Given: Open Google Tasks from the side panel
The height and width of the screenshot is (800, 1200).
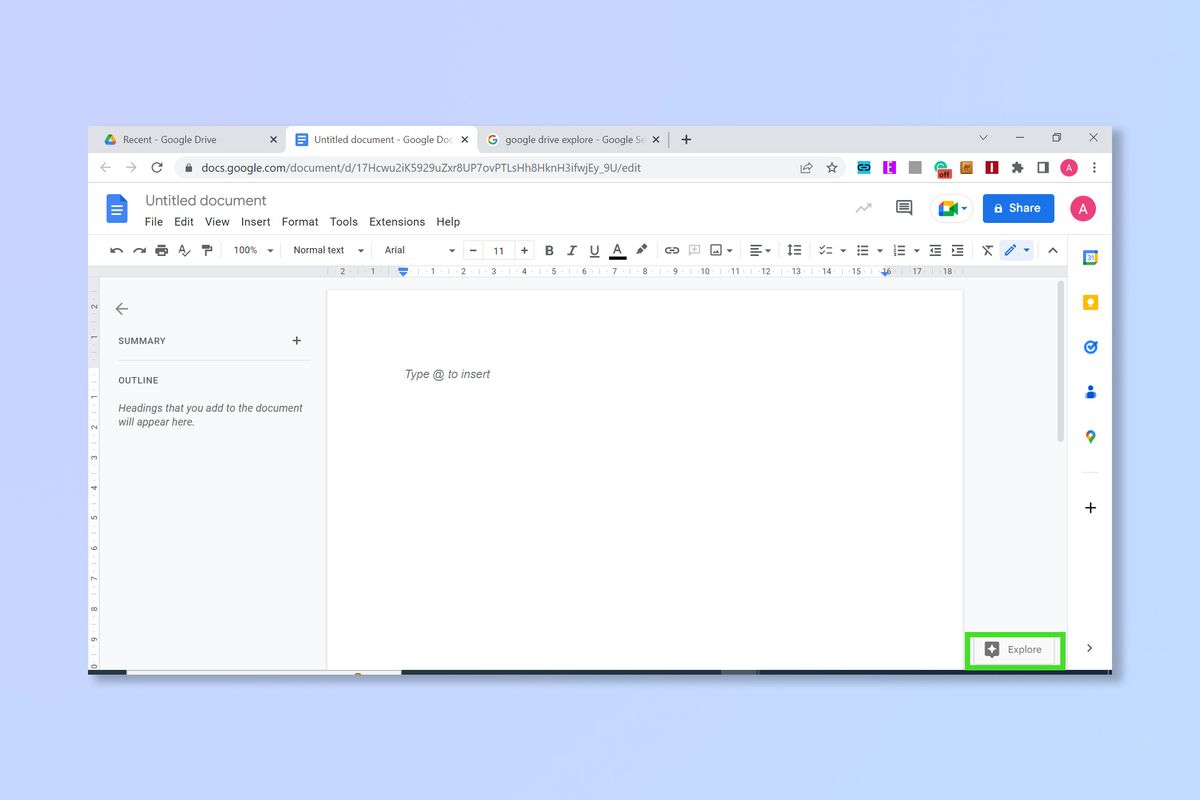Looking at the screenshot, I should (1089, 346).
